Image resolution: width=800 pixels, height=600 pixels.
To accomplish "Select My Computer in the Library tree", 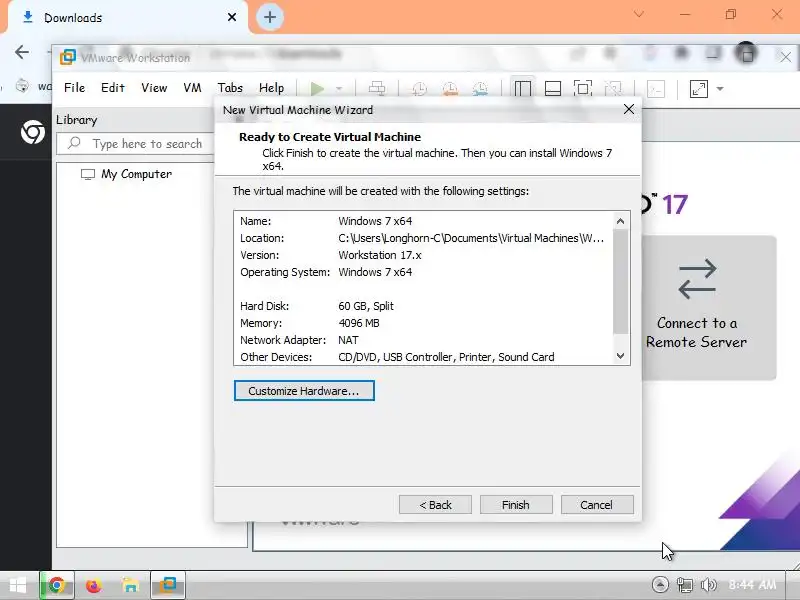I will pos(136,174).
